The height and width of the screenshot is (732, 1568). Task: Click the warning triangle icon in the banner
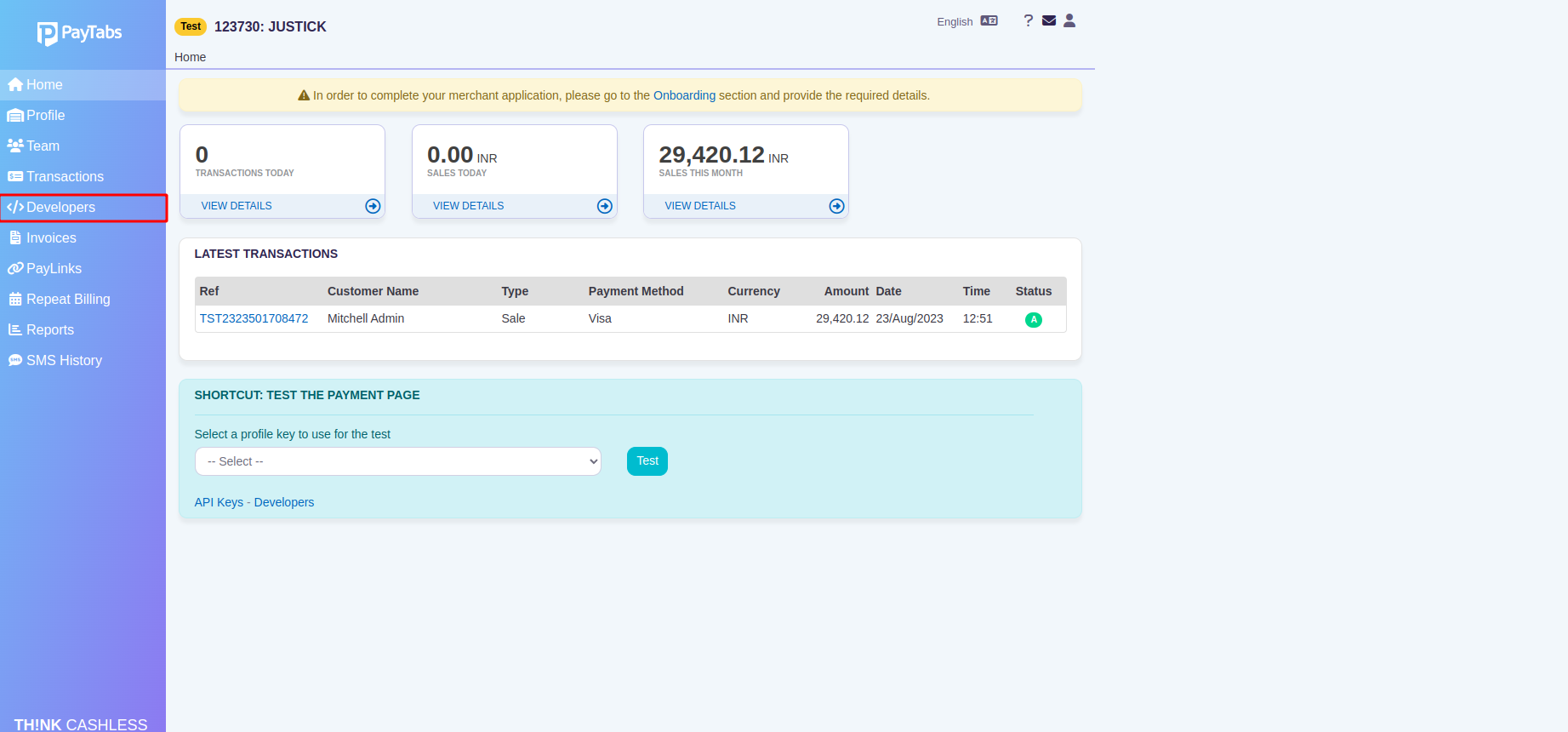point(304,95)
